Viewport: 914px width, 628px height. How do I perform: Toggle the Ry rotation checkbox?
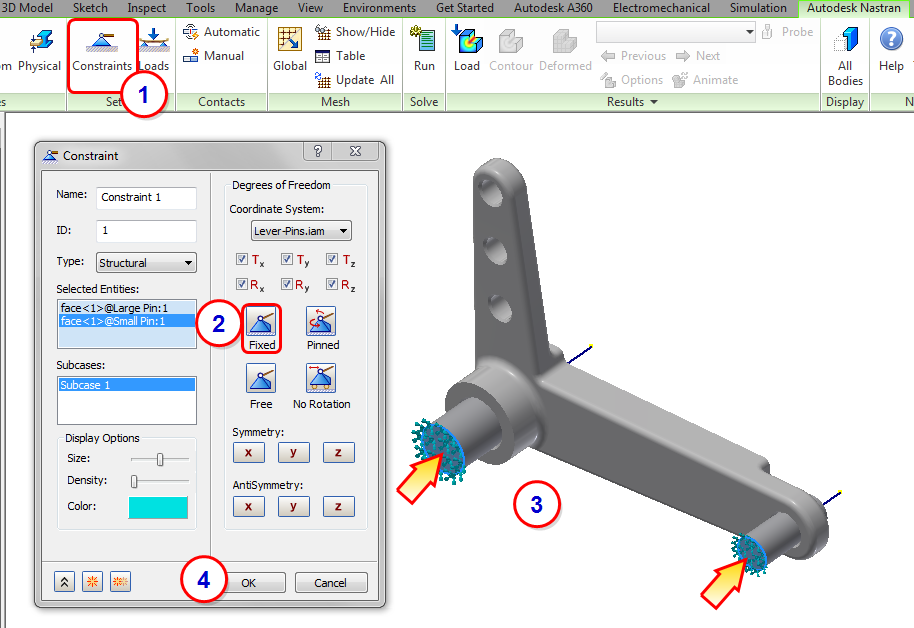[x=287, y=284]
